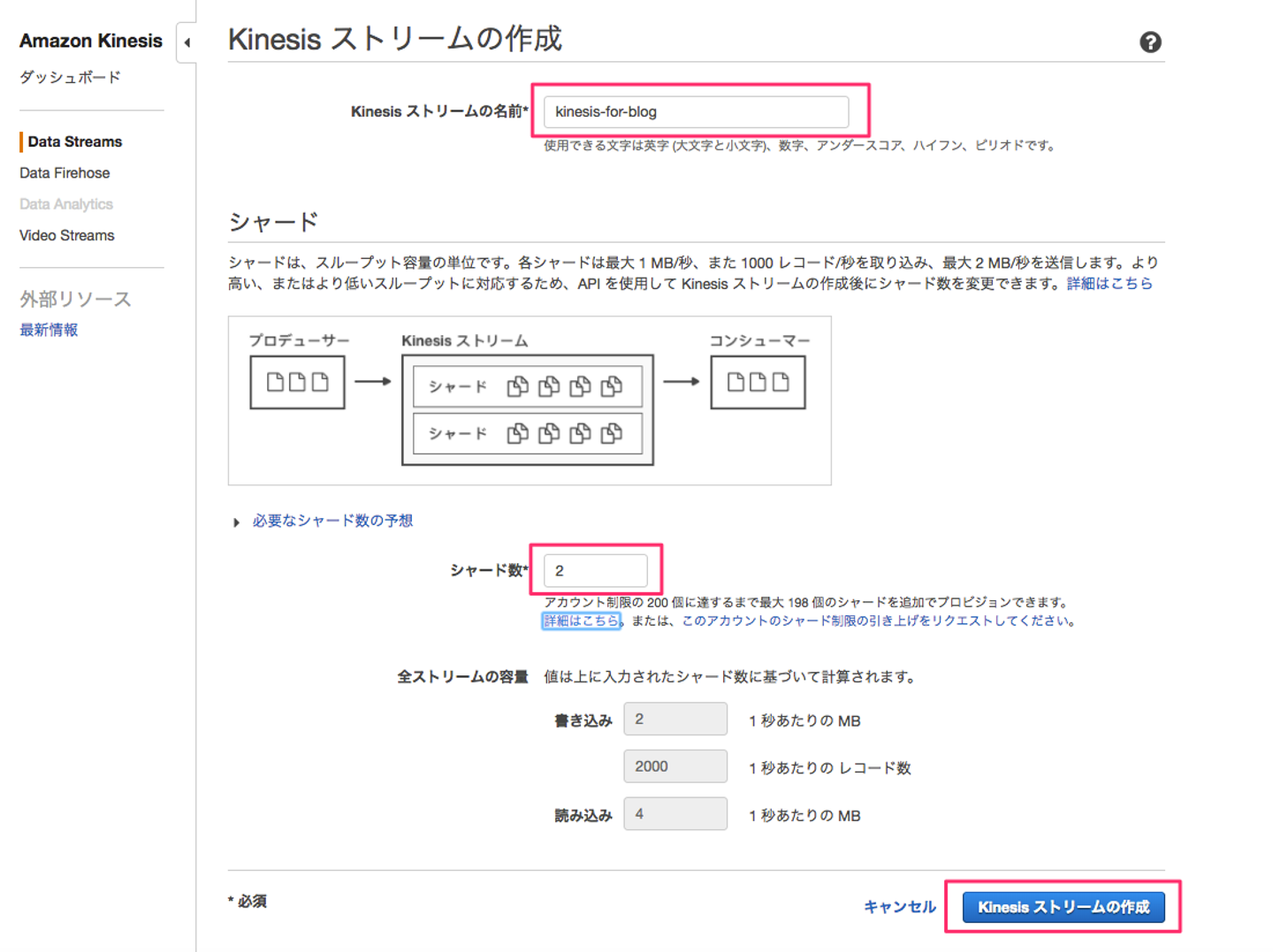Select the 書き込み MB capacity field

pos(675,720)
